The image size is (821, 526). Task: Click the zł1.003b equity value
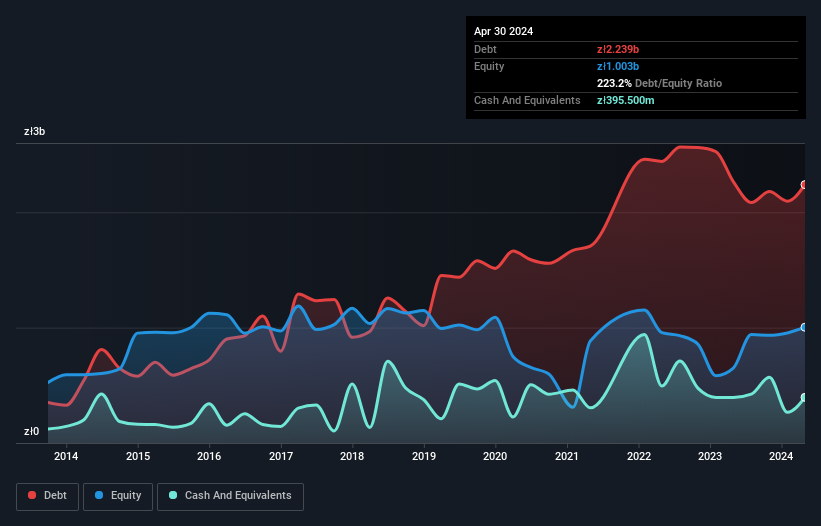618,66
